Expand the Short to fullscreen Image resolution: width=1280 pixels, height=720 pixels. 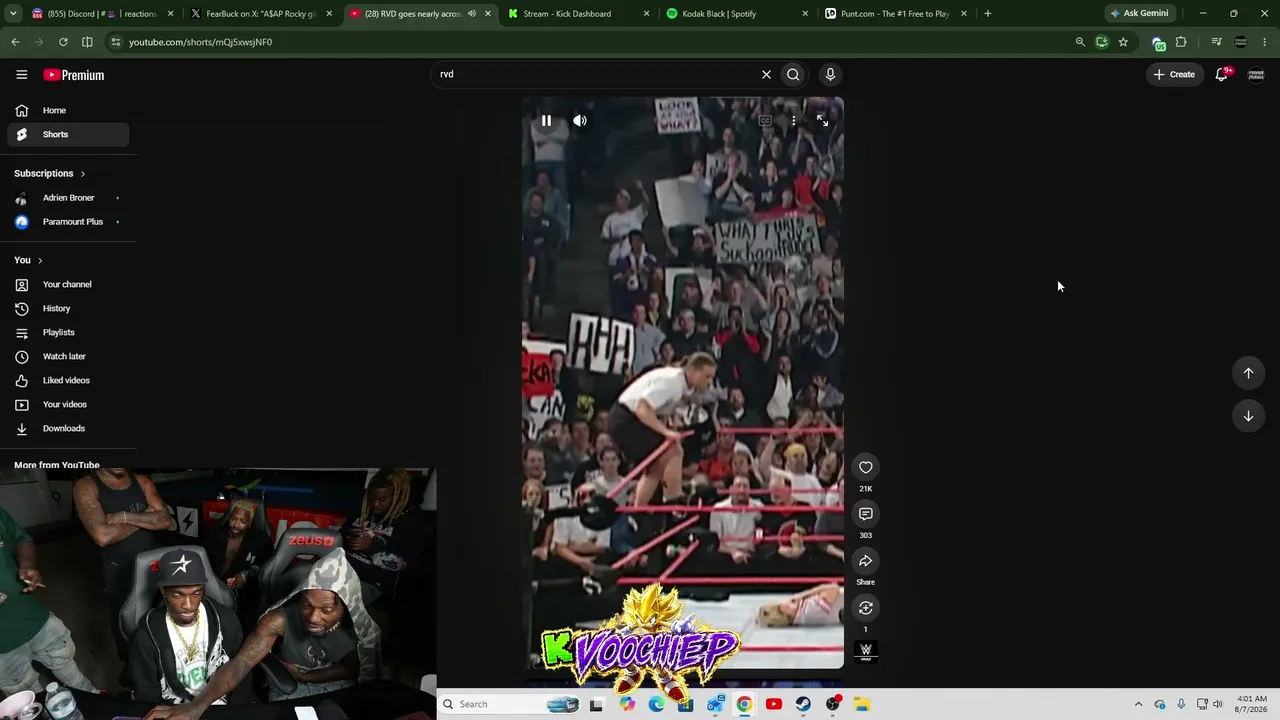(822, 121)
